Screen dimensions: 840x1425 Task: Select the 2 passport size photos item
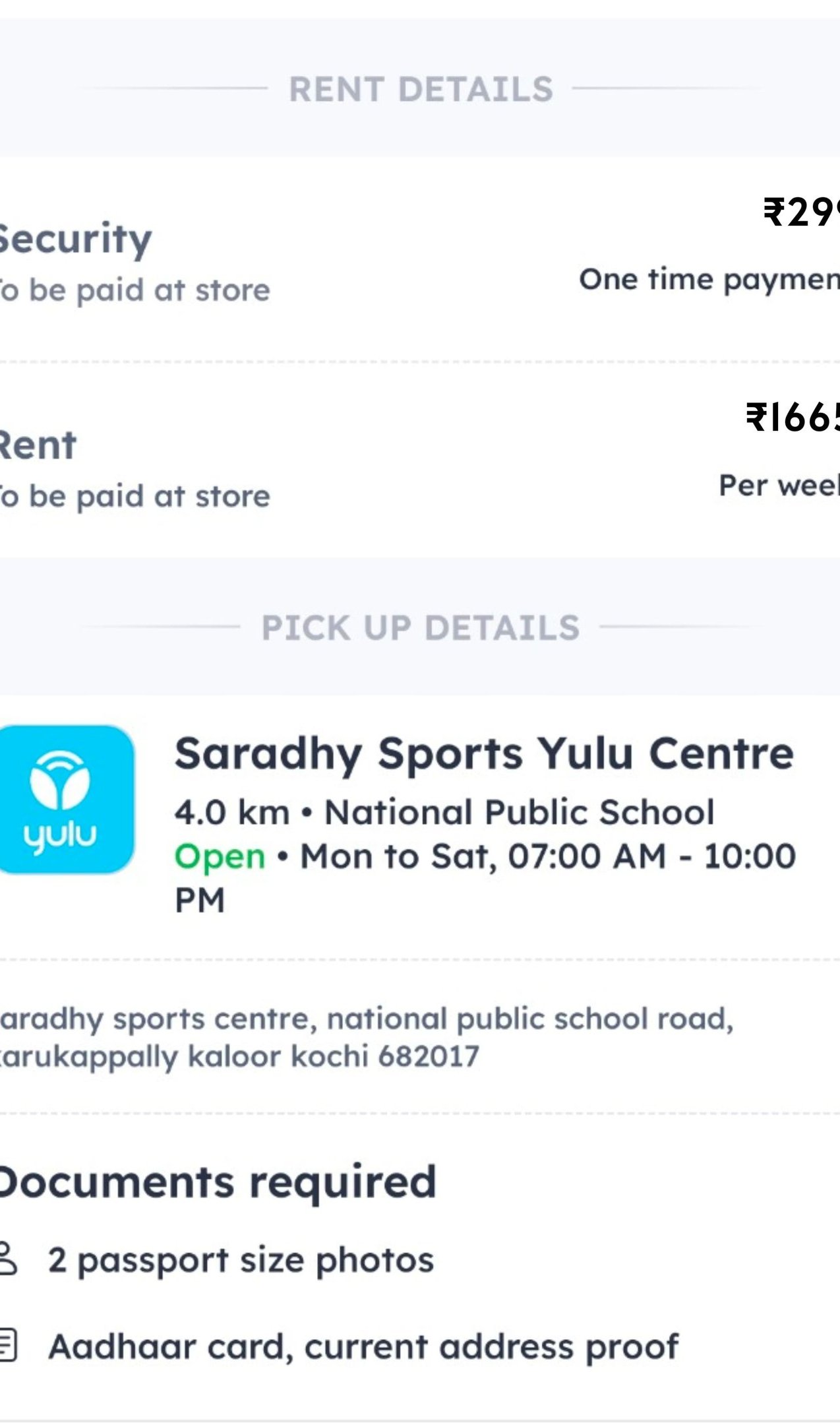(x=241, y=1259)
